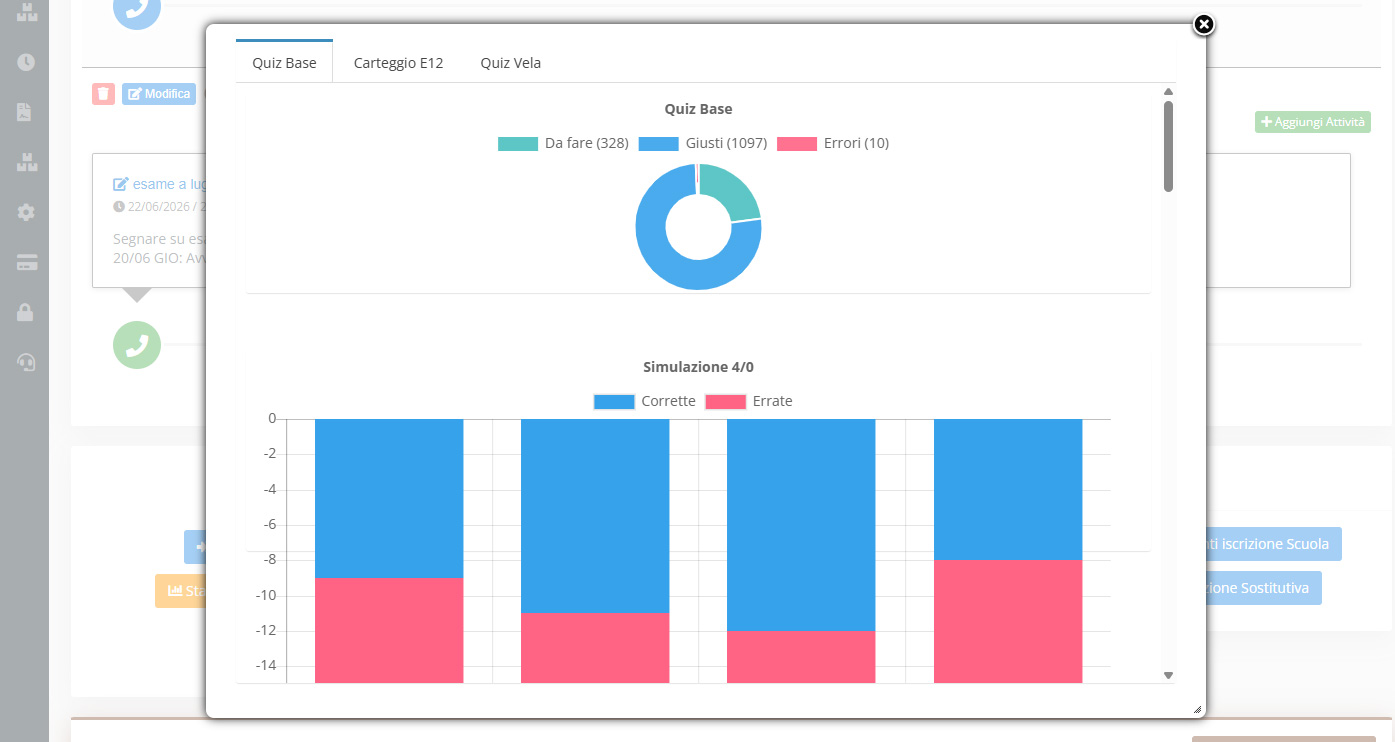
Task: Click the scroll down arrow in popup
Action: [1168, 676]
